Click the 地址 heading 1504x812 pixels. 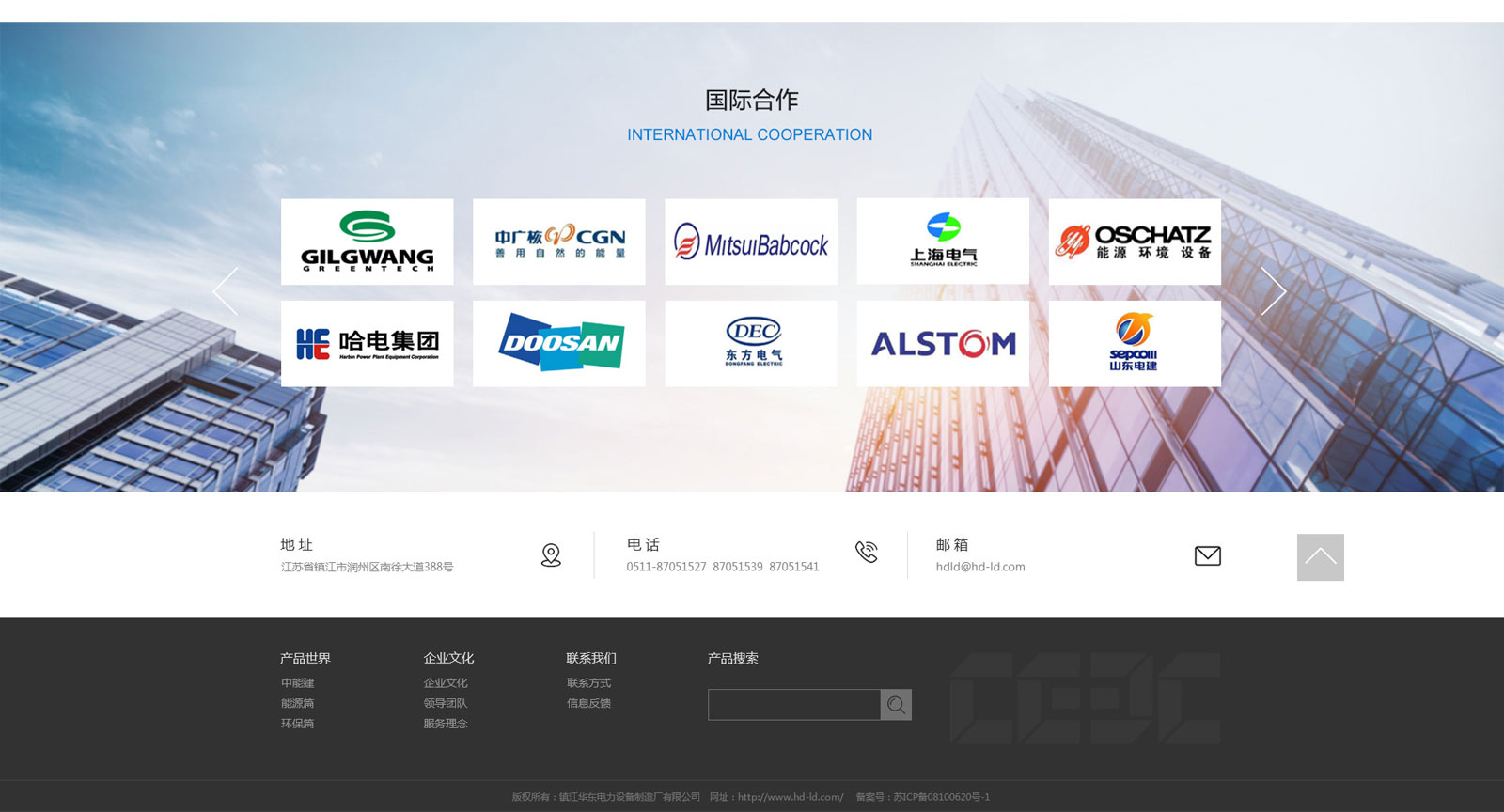(x=296, y=544)
